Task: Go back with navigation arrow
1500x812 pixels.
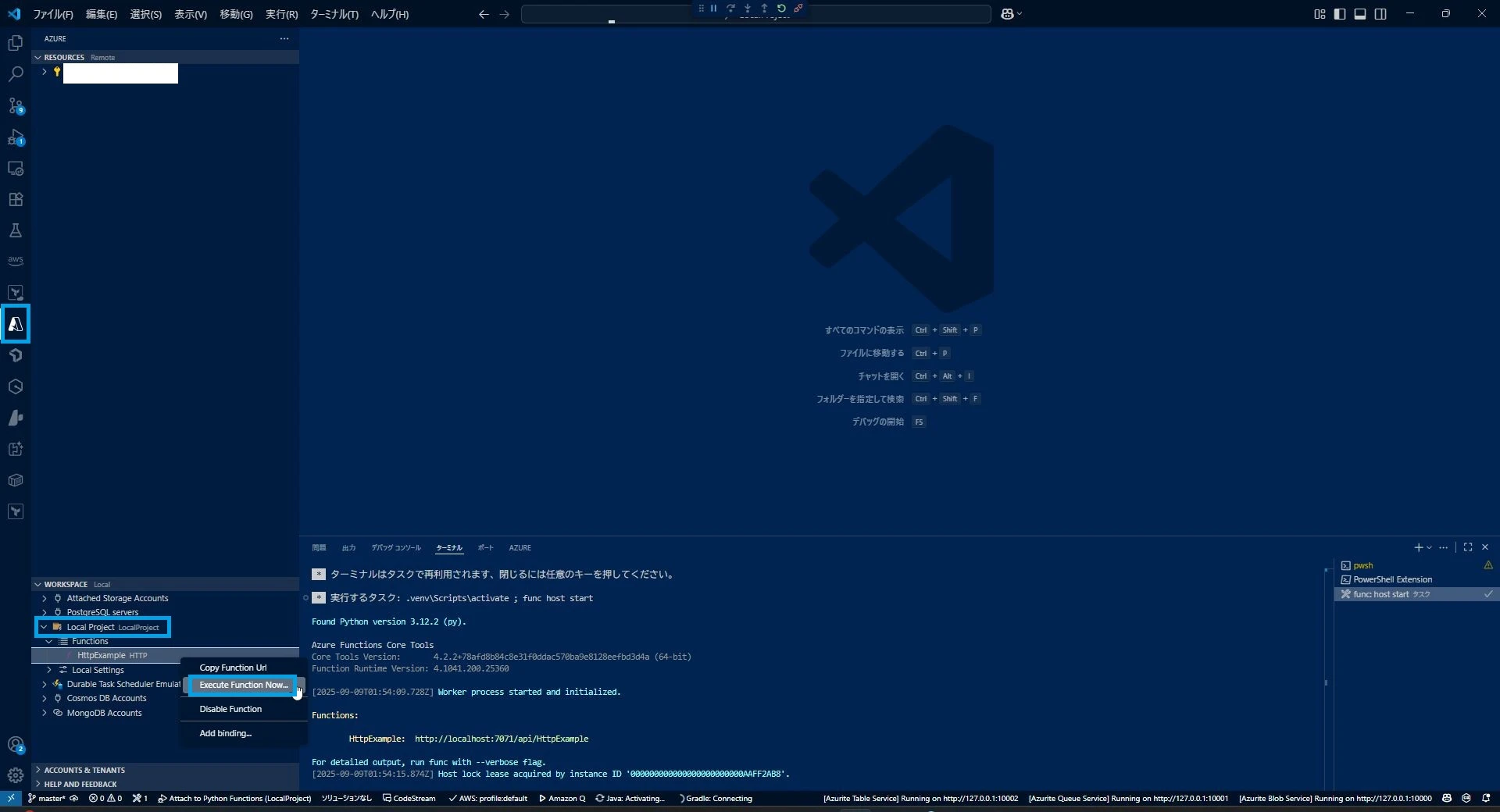Action: [484, 14]
